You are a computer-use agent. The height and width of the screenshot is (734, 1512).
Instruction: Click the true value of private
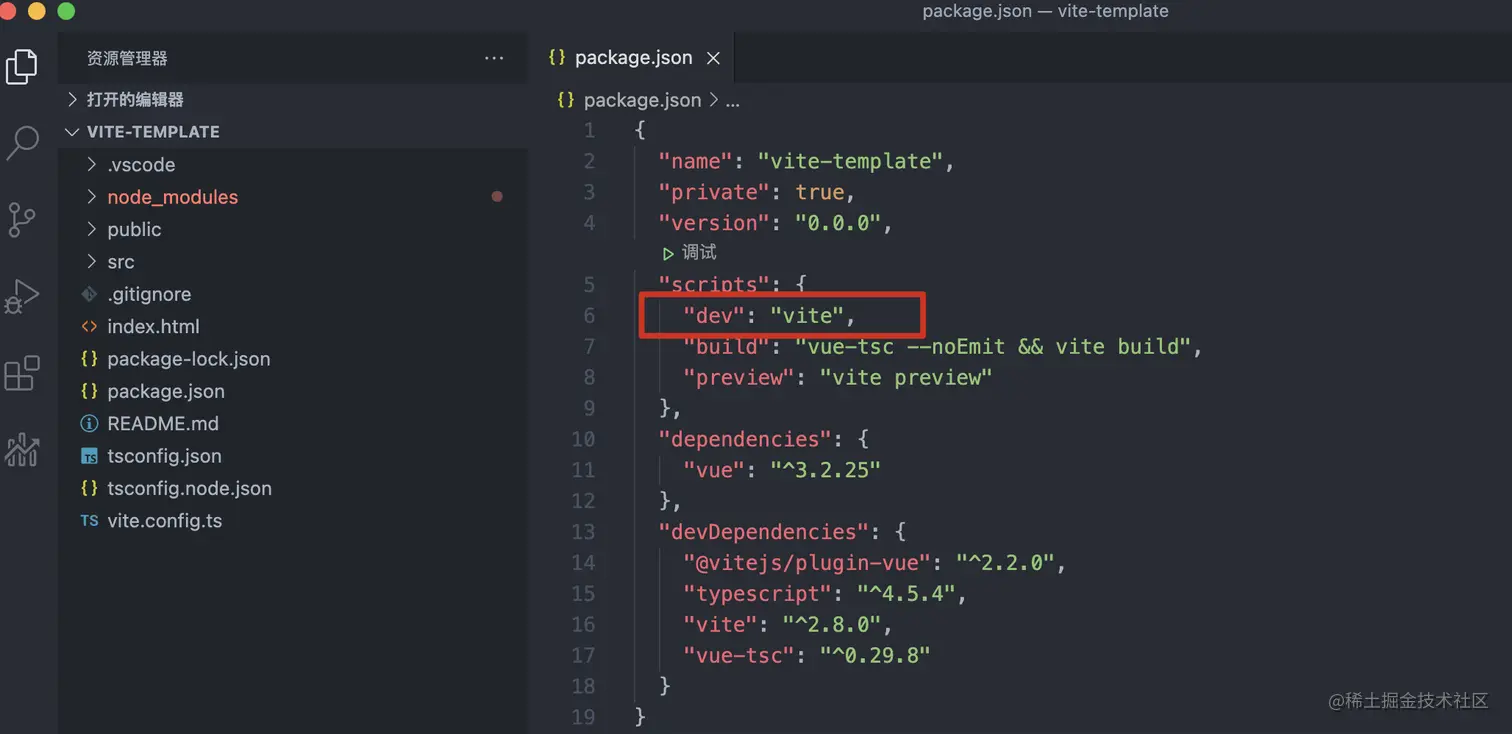click(x=819, y=192)
